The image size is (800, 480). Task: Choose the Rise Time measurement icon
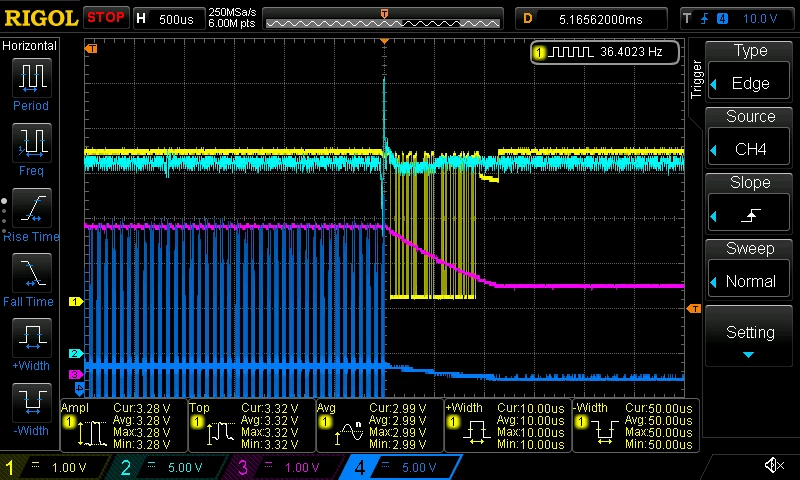pyautogui.click(x=32, y=208)
